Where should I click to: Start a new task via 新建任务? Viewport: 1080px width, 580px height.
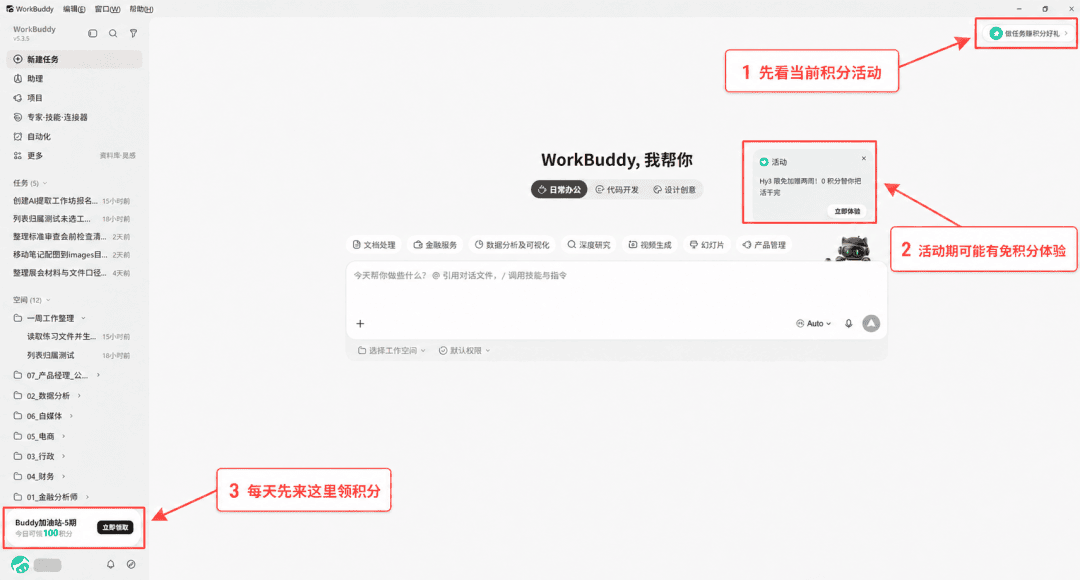[x=74, y=59]
